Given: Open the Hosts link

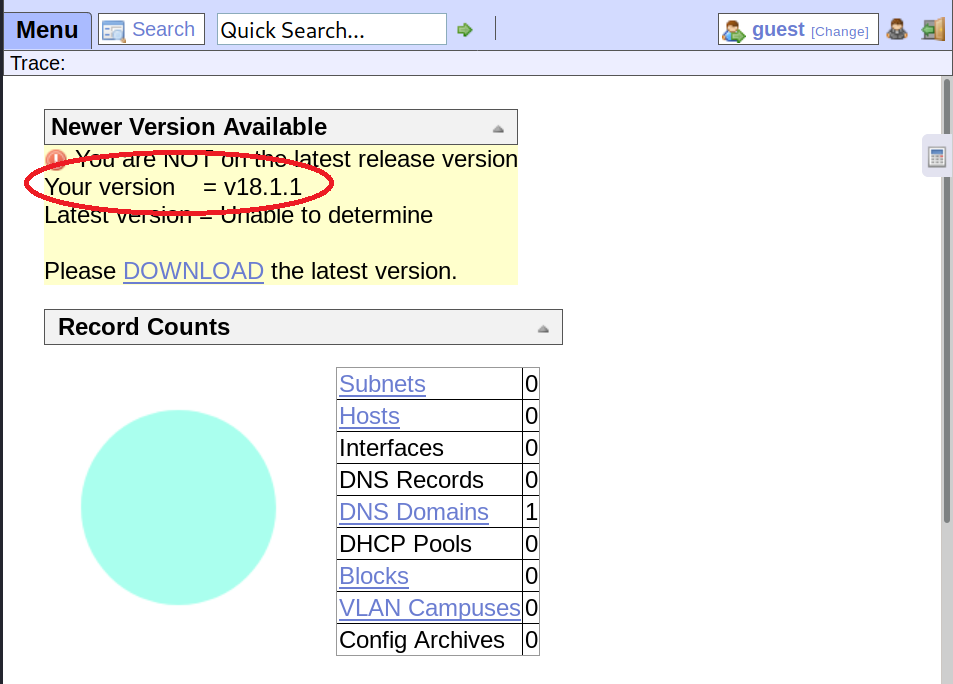Looking at the screenshot, I should [369, 416].
